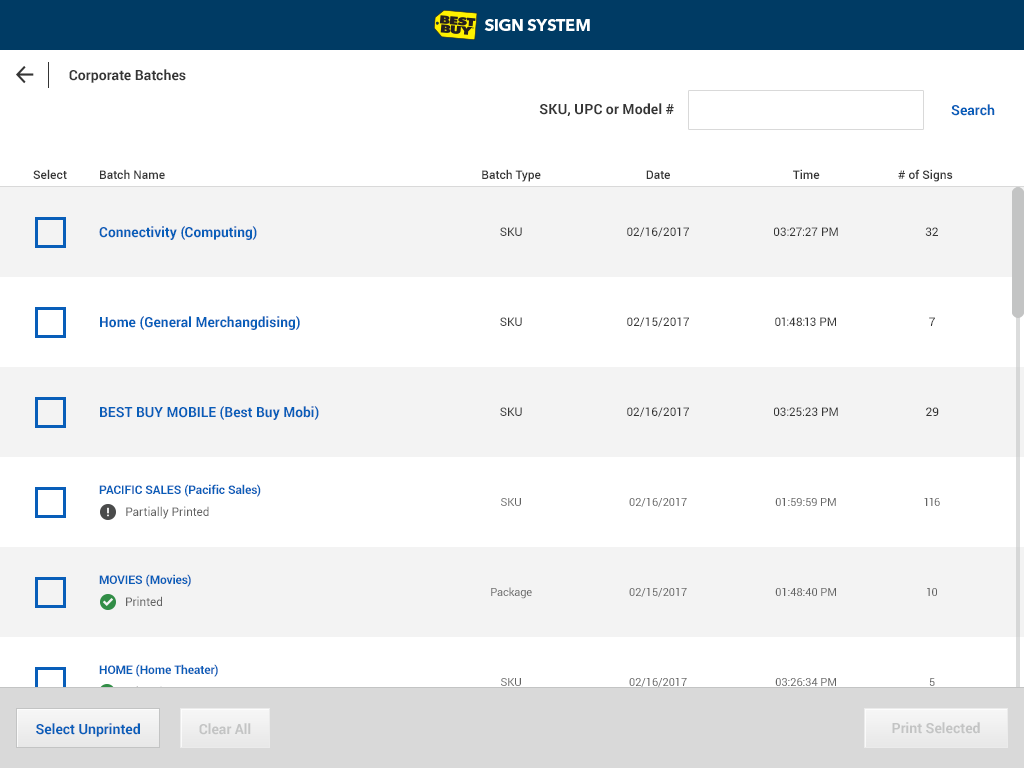Click the sign count 7 for Home
1024x768 pixels.
932,322
